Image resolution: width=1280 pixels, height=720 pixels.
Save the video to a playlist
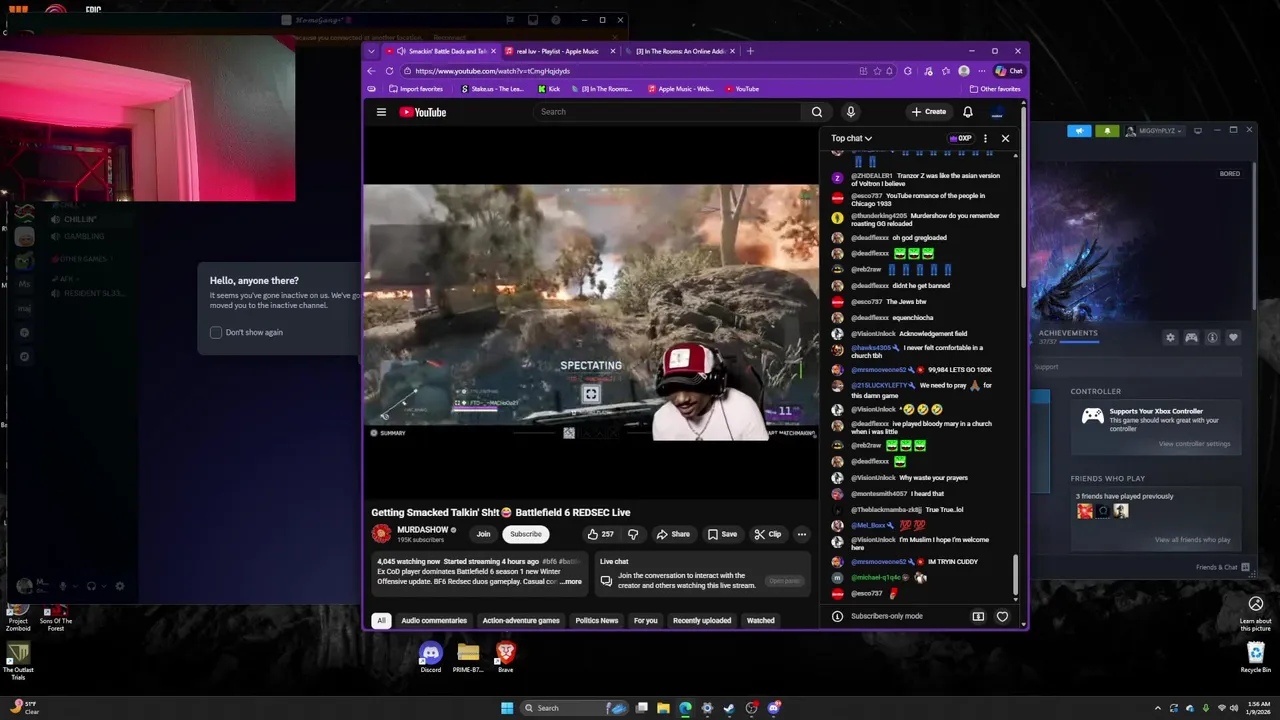[722, 534]
